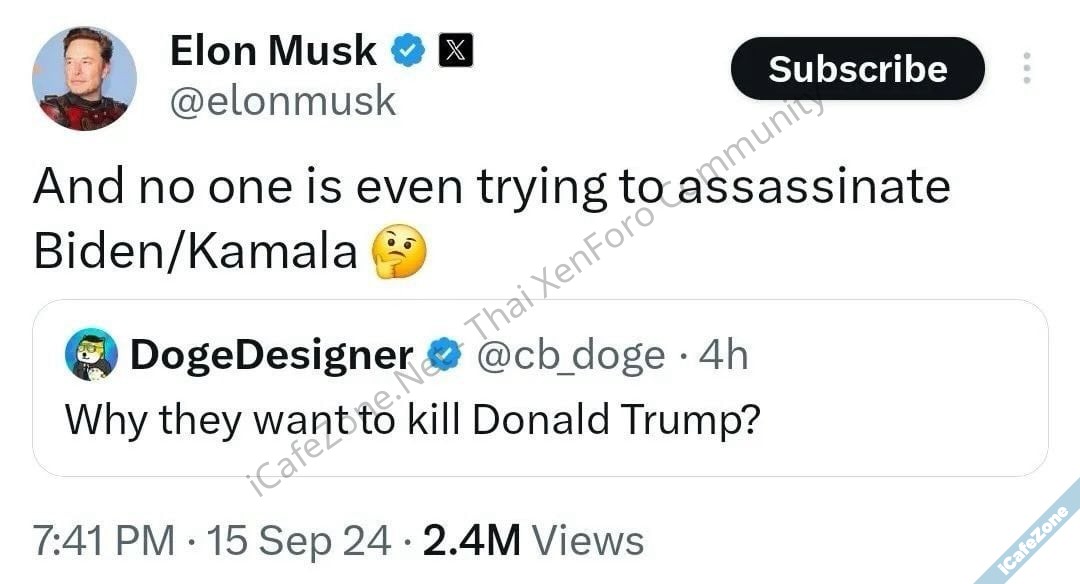This screenshot has height=584, width=1080.
Task: Open the @cb_doge handle
Action: [x=569, y=354]
